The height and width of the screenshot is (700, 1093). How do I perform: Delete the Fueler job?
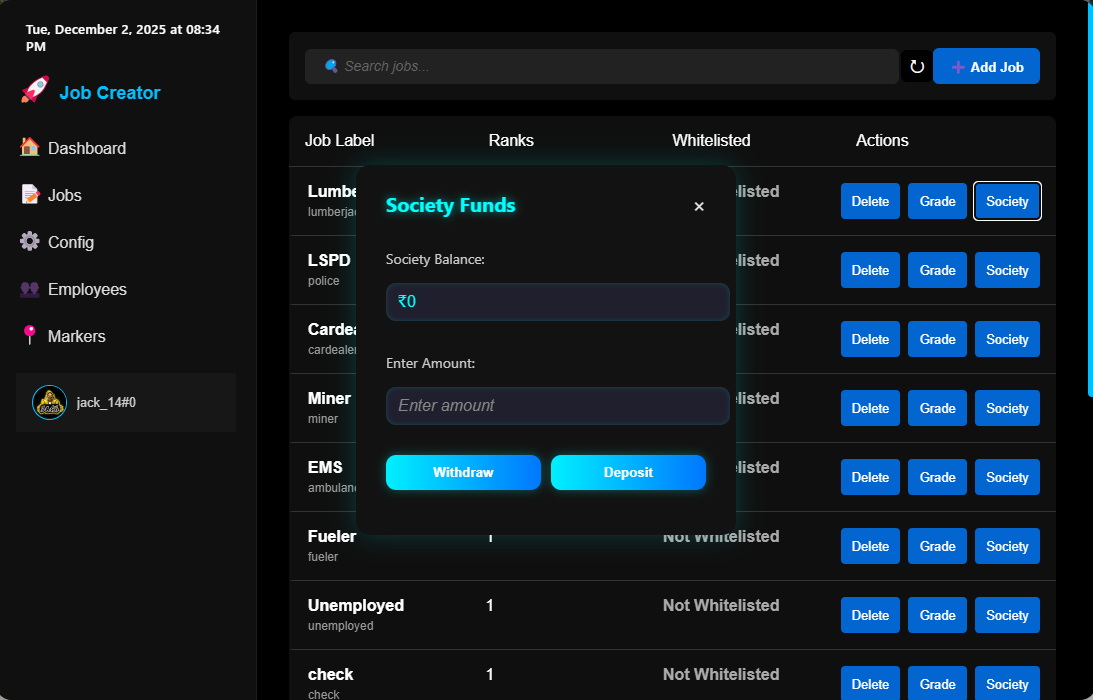(870, 546)
